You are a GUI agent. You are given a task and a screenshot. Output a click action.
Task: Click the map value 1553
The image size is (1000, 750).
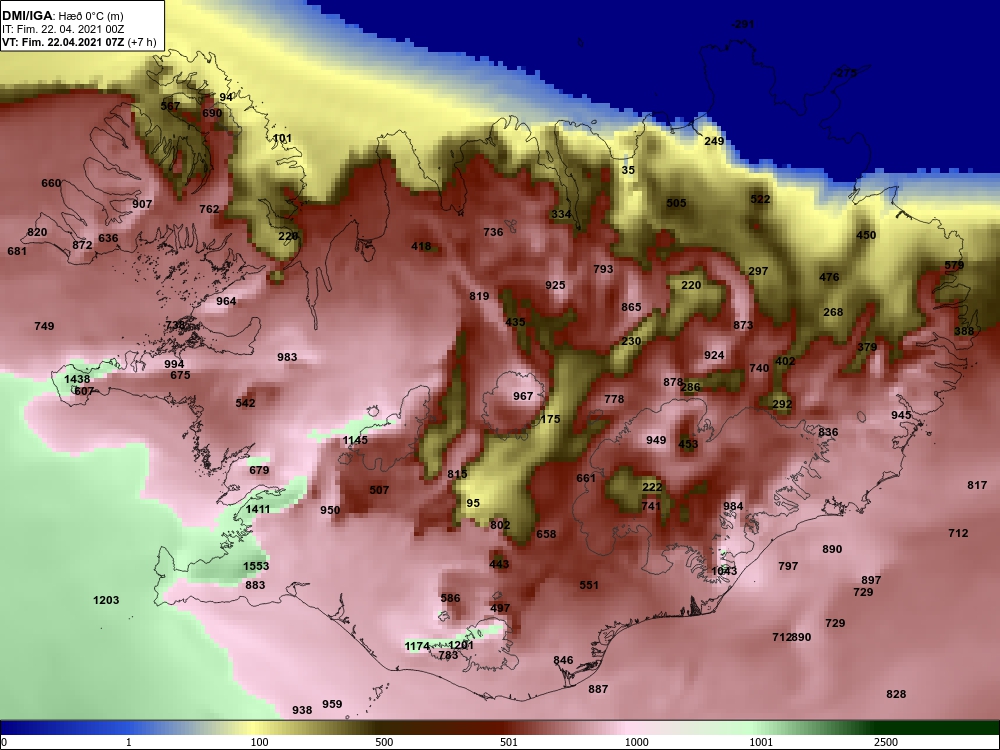[x=256, y=566]
